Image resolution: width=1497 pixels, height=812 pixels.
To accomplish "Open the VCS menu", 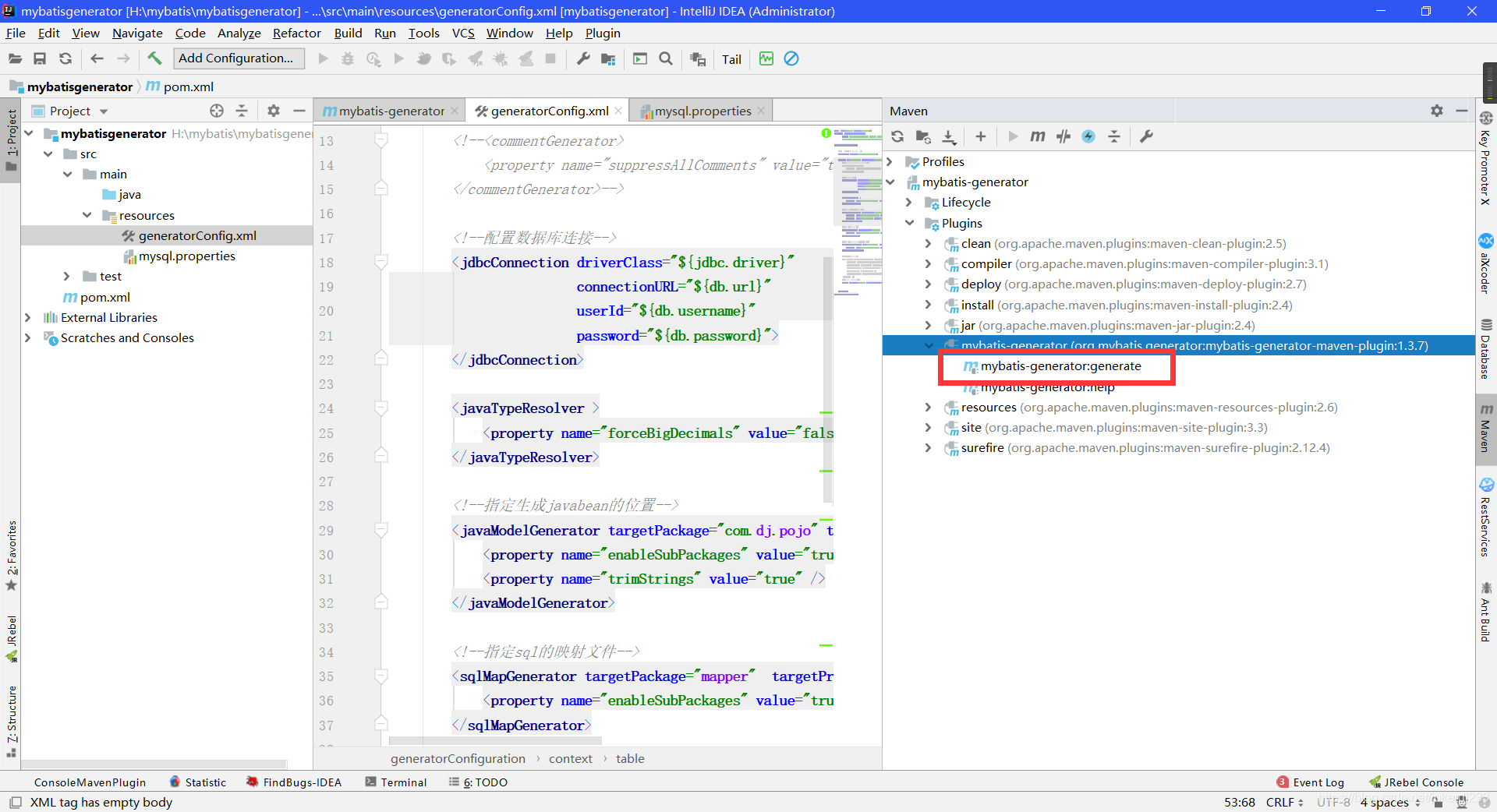I will click(463, 33).
